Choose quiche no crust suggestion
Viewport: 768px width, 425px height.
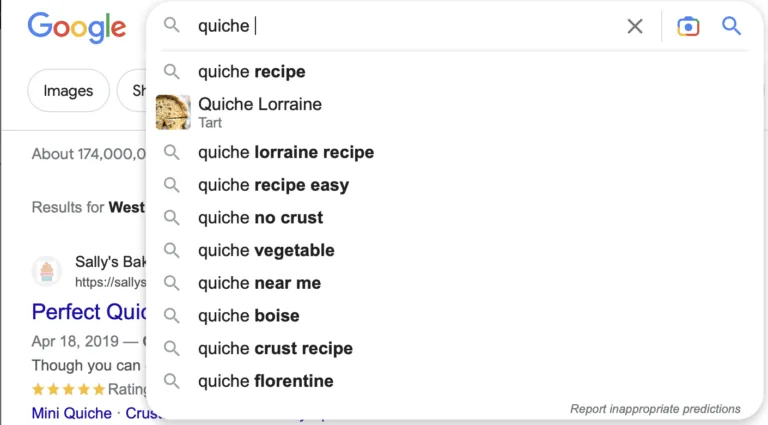point(455,217)
